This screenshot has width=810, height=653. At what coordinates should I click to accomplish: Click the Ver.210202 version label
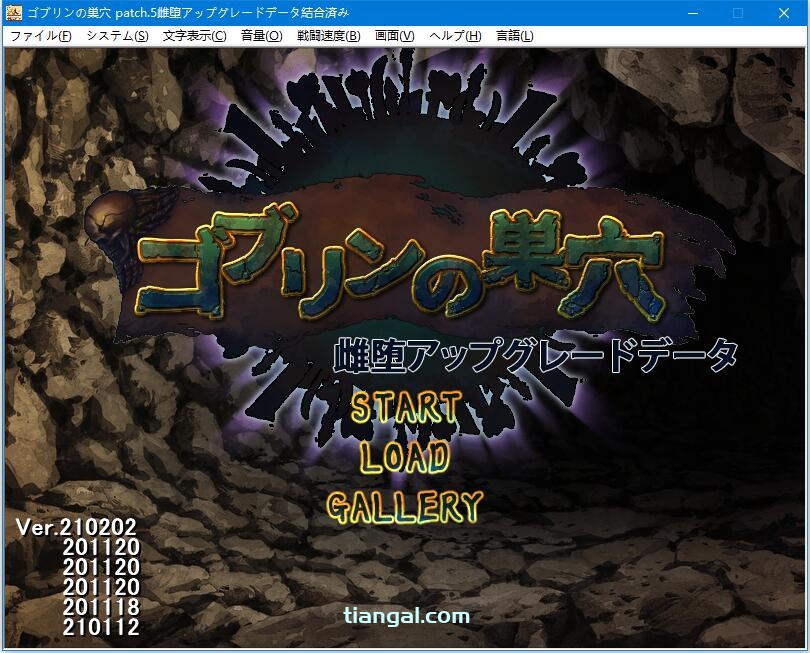coord(76,526)
